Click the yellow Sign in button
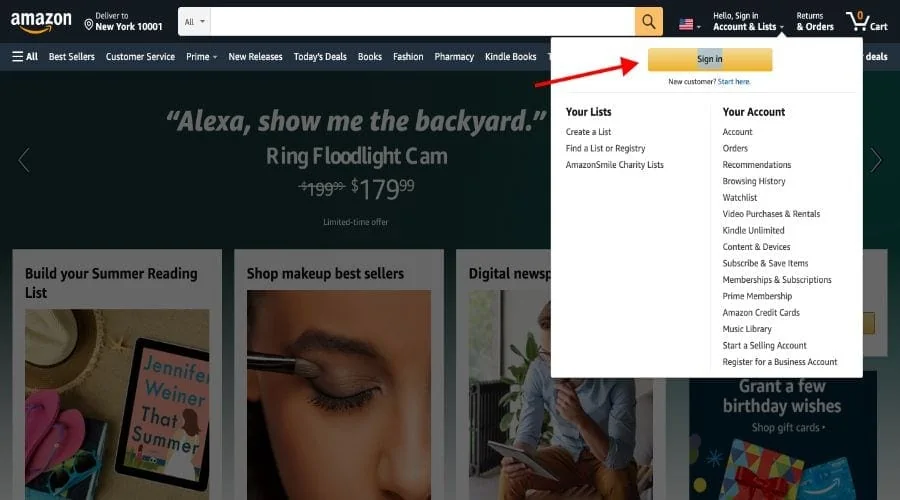This screenshot has height=500, width=900. tap(710, 59)
